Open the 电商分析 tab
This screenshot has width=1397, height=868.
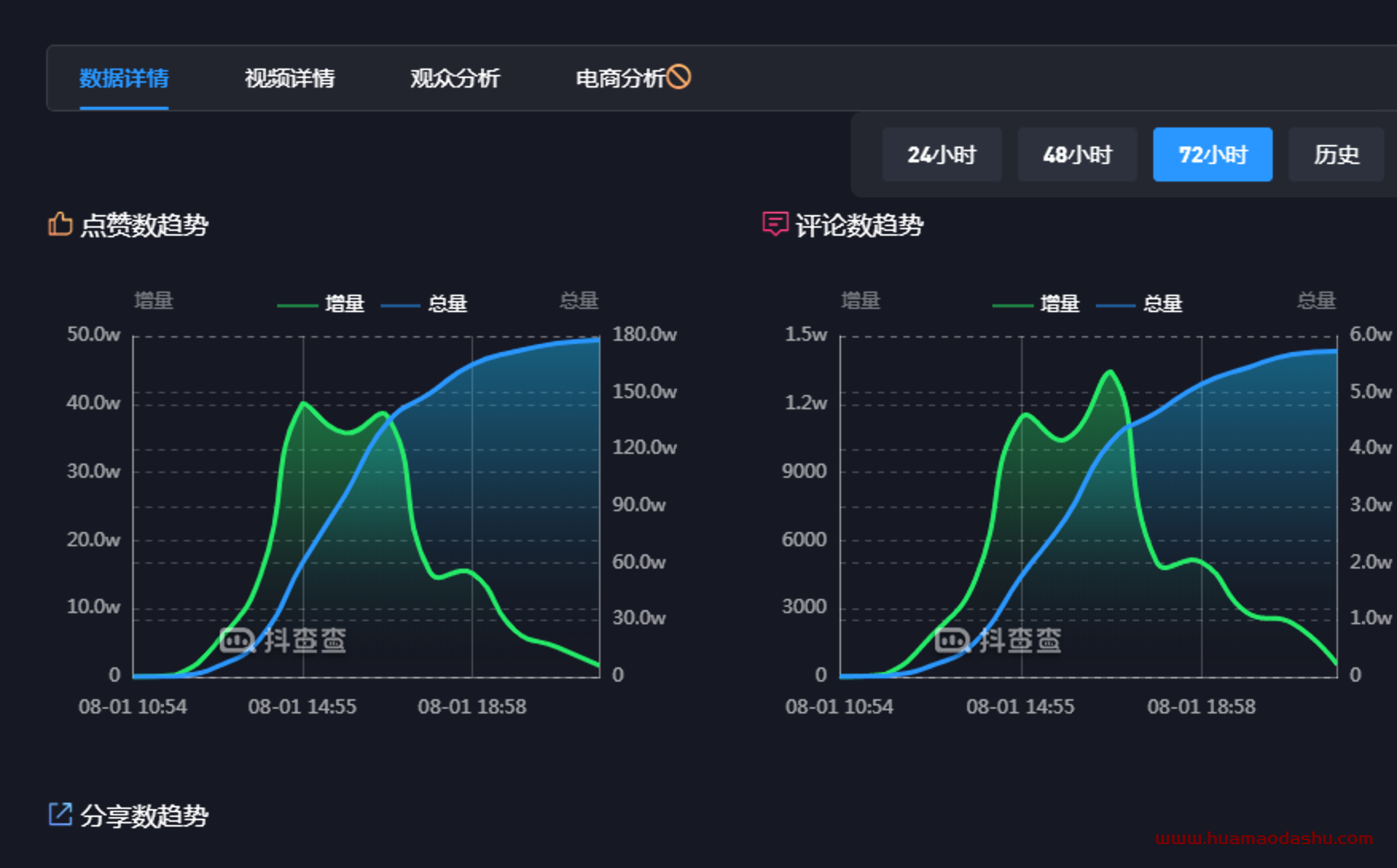pos(620,78)
